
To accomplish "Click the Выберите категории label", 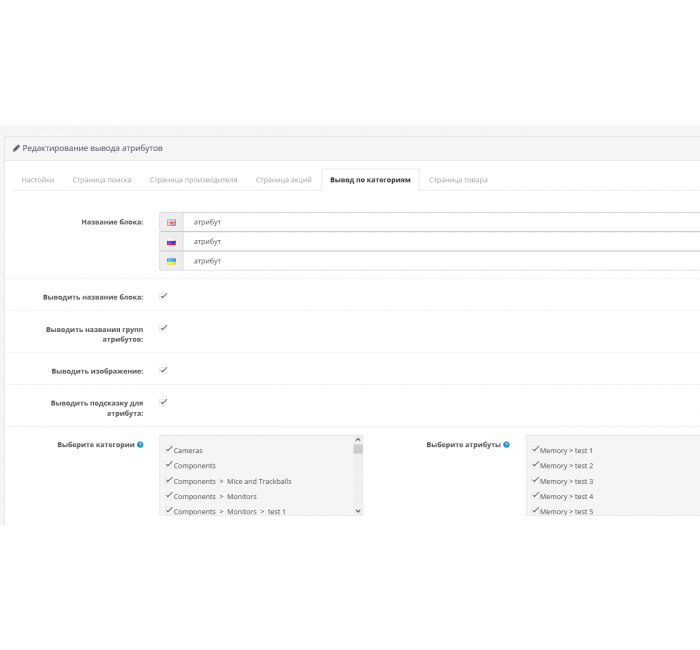I will 96,445.
